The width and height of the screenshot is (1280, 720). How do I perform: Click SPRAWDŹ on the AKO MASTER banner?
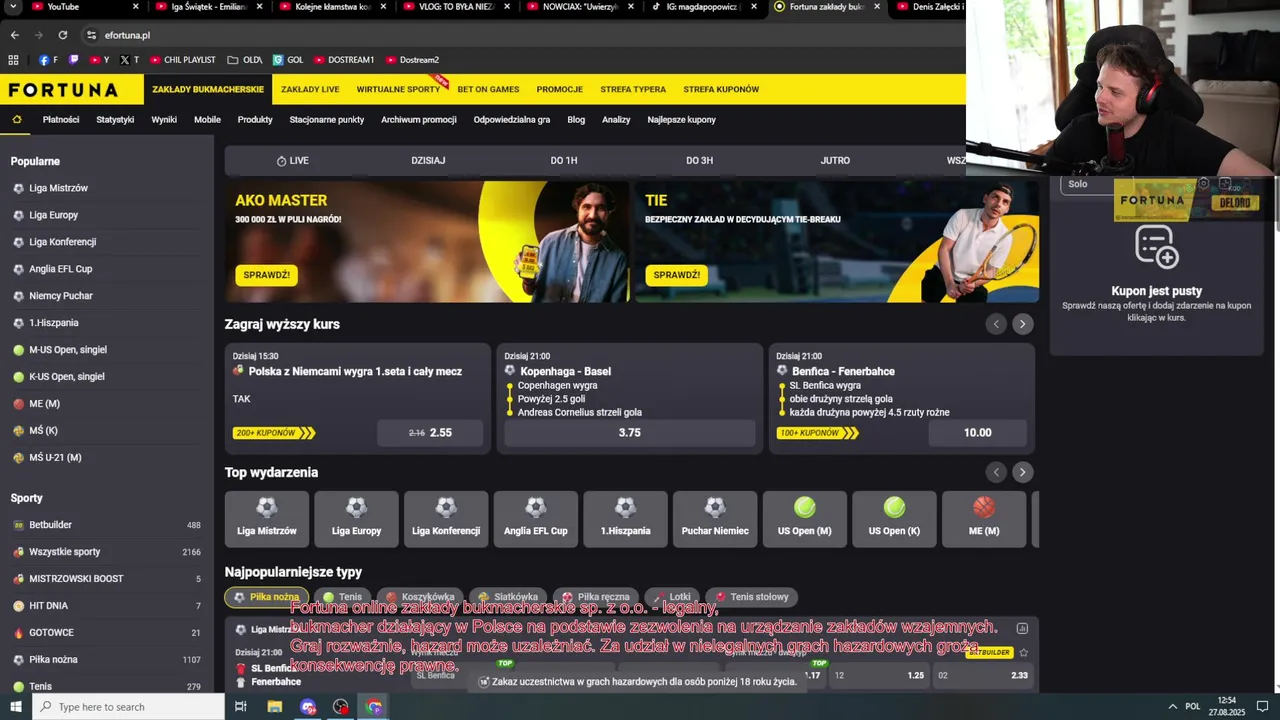tap(266, 275)
